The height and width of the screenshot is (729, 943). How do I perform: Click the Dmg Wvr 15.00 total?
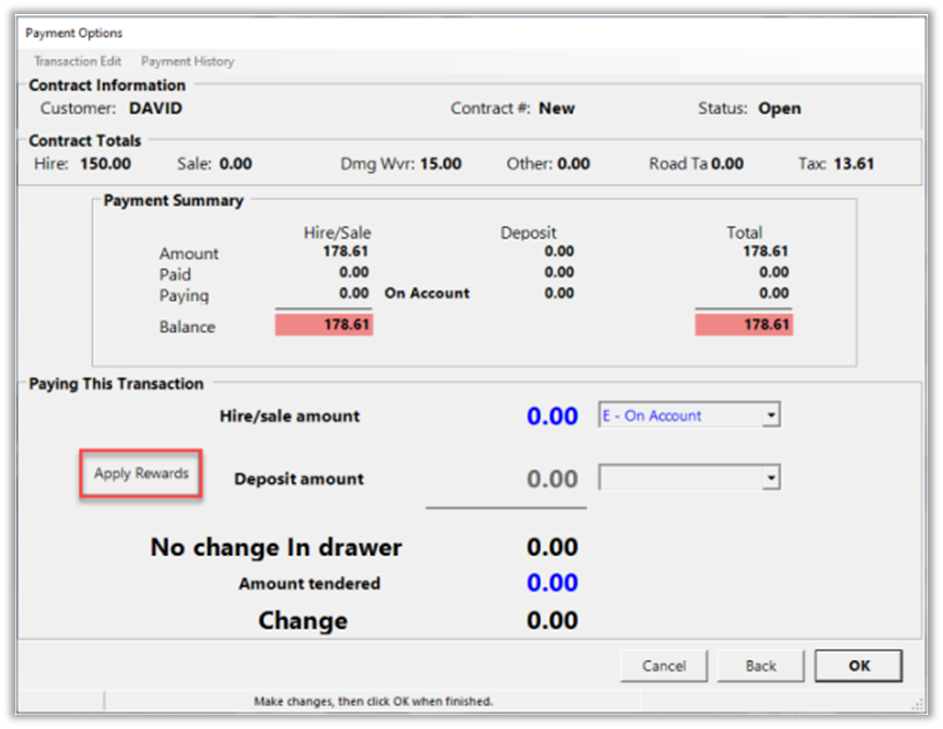440,164
